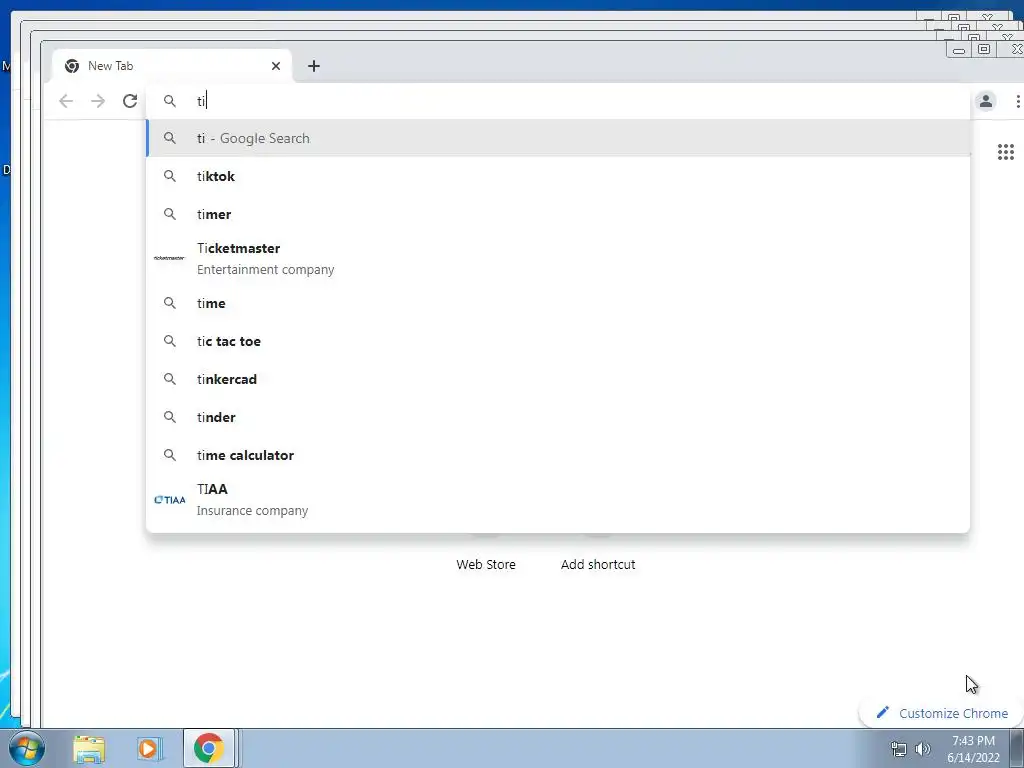Select the 'tiktok' suggestion

tap(558, 176)
